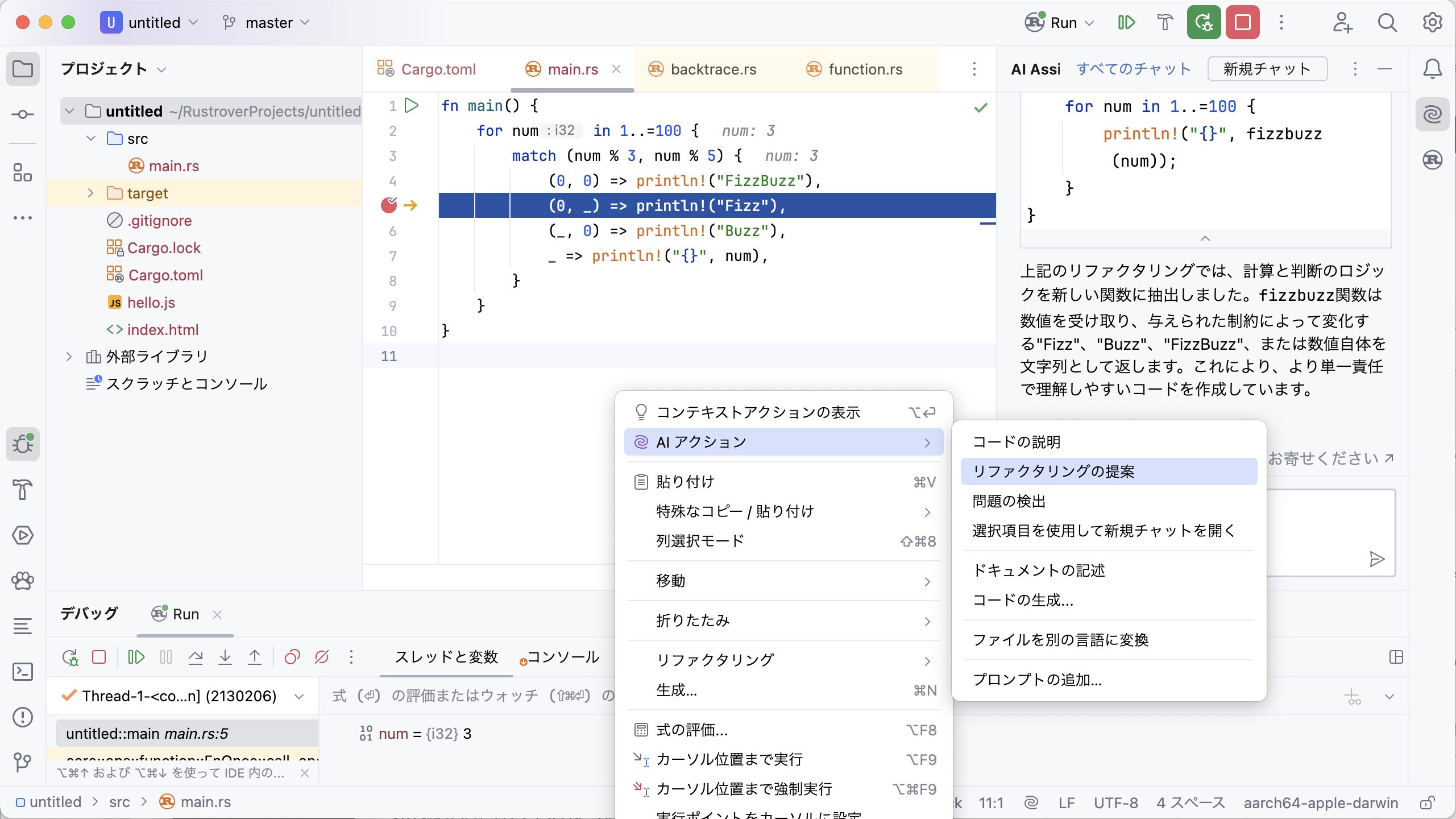Toggle Mute Breakpoints in debugger toolbar
Screen dimensions: 1456x819
point(322,657)
